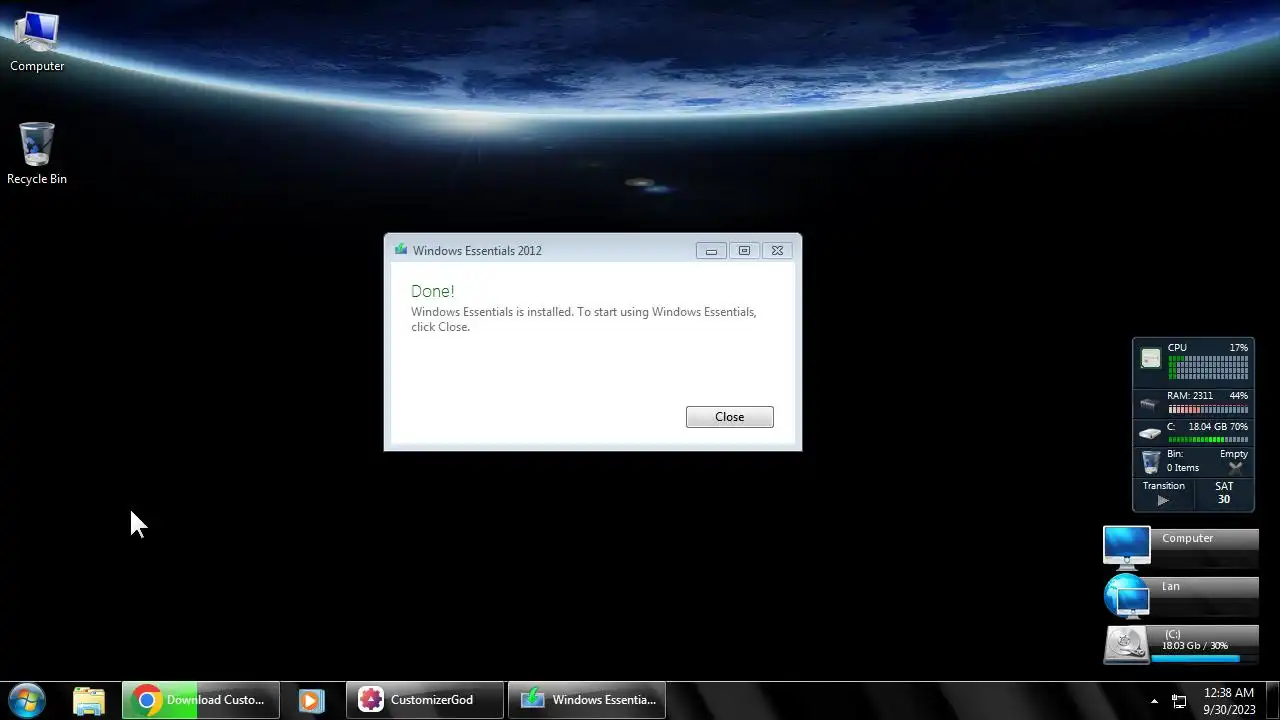Click Close in the Windows Essentials dialog

729,417
